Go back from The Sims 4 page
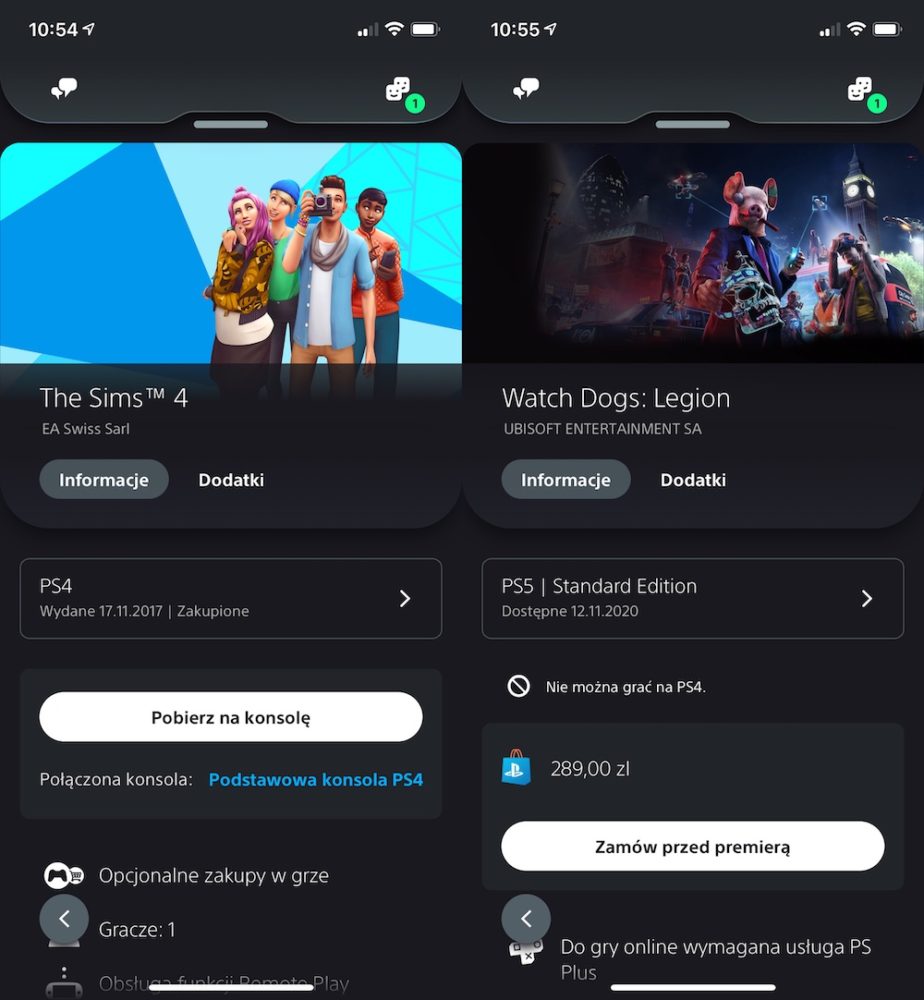 pos(64,919)
